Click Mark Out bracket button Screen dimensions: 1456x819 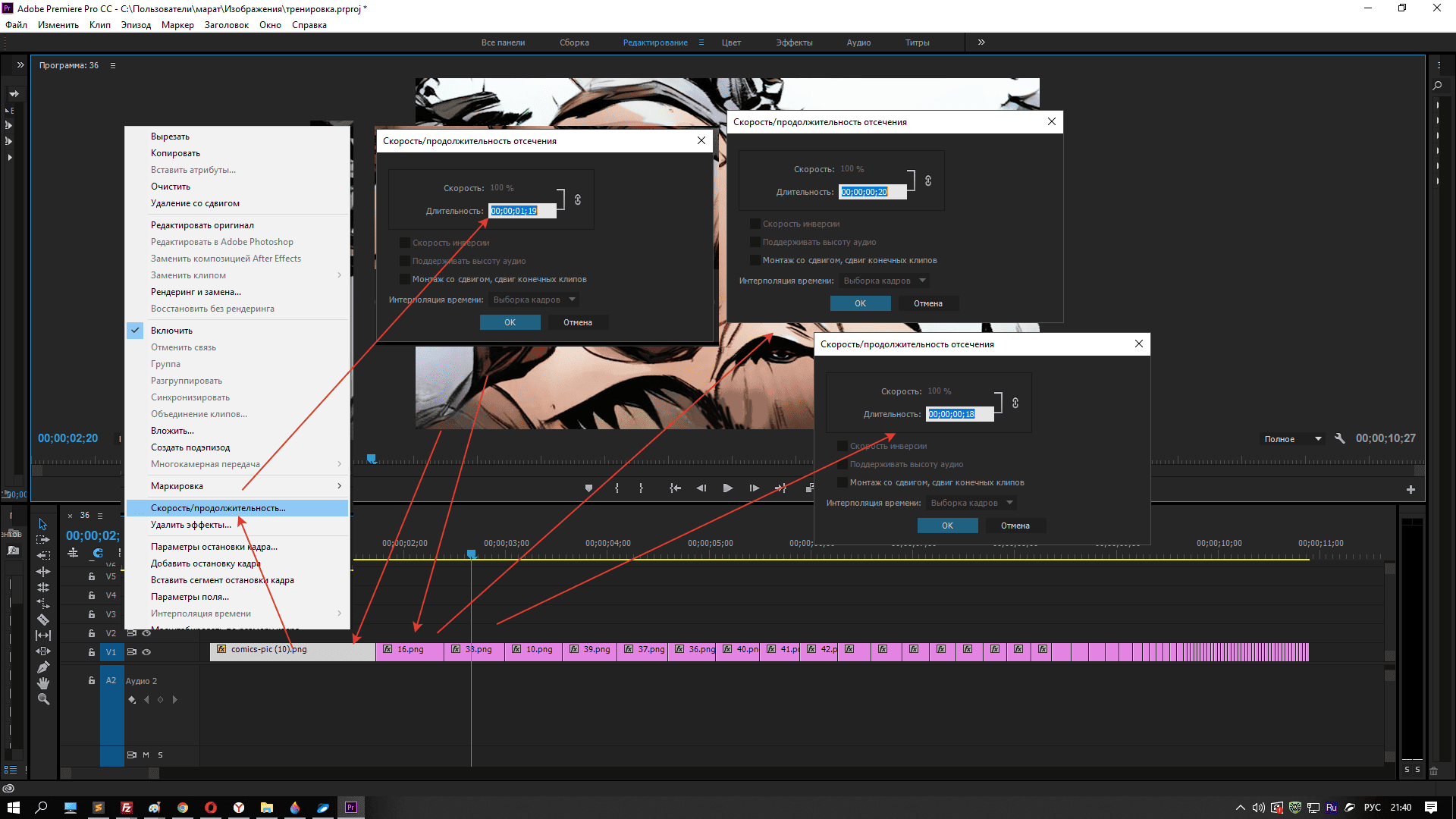click(x=641, y=488)
